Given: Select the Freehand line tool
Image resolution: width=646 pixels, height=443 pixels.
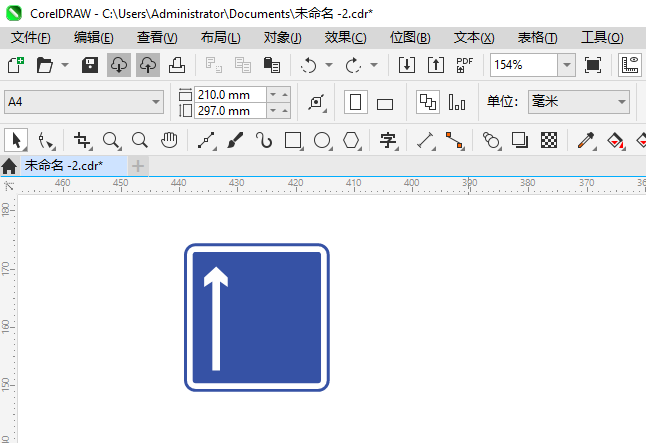Looking at the screenshot, I should (x=206, y=141).
